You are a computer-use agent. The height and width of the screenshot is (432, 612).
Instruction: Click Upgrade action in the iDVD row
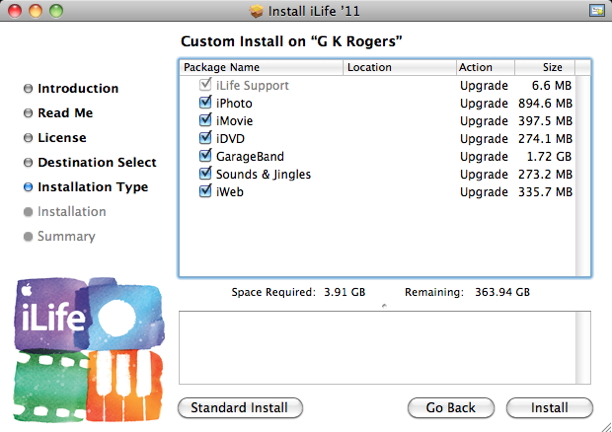coord(484,139)
